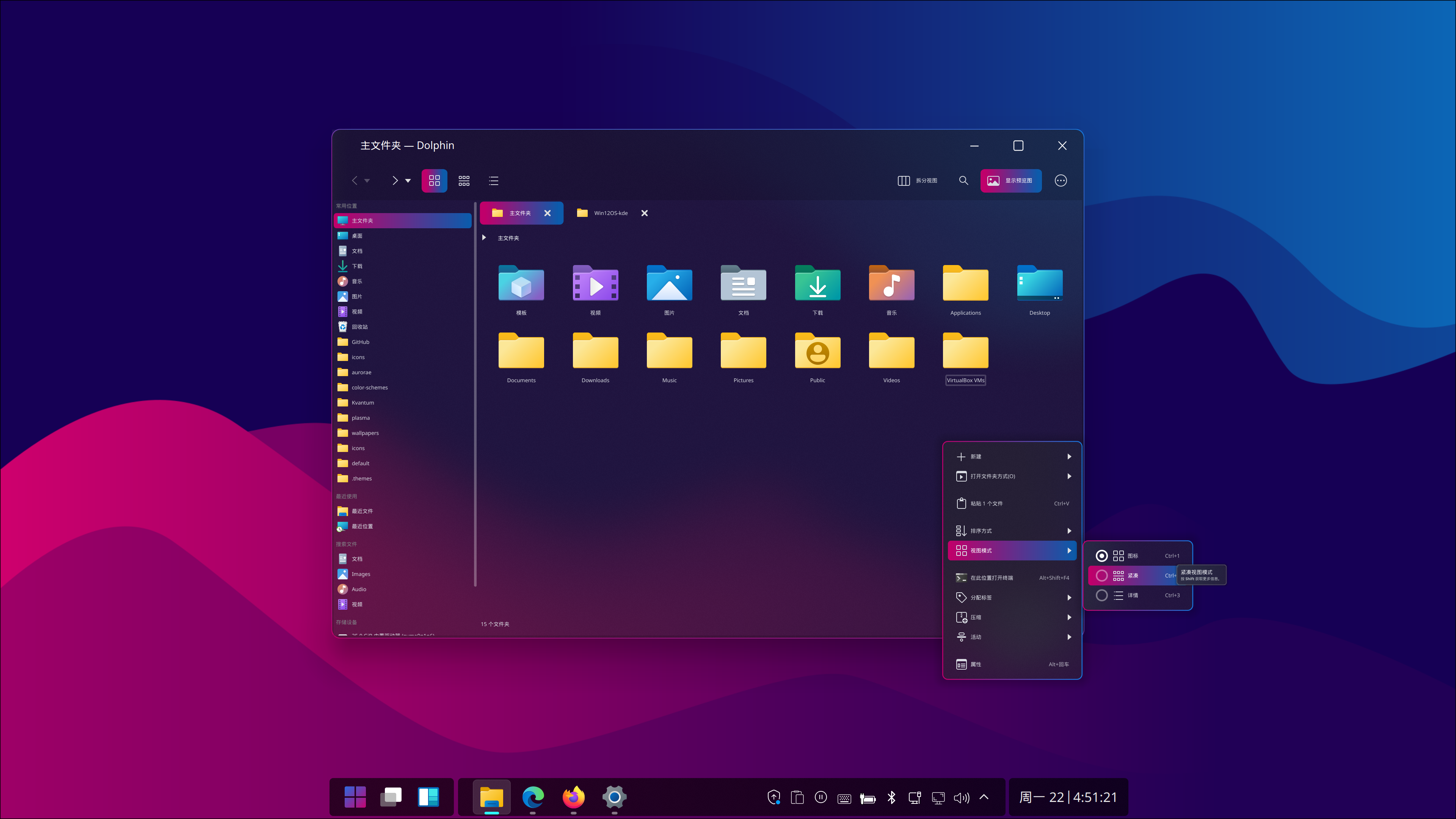Expand the breadcrumb path arrow
This screenshot has width=1456, height=819.
(x=484, y=237)
